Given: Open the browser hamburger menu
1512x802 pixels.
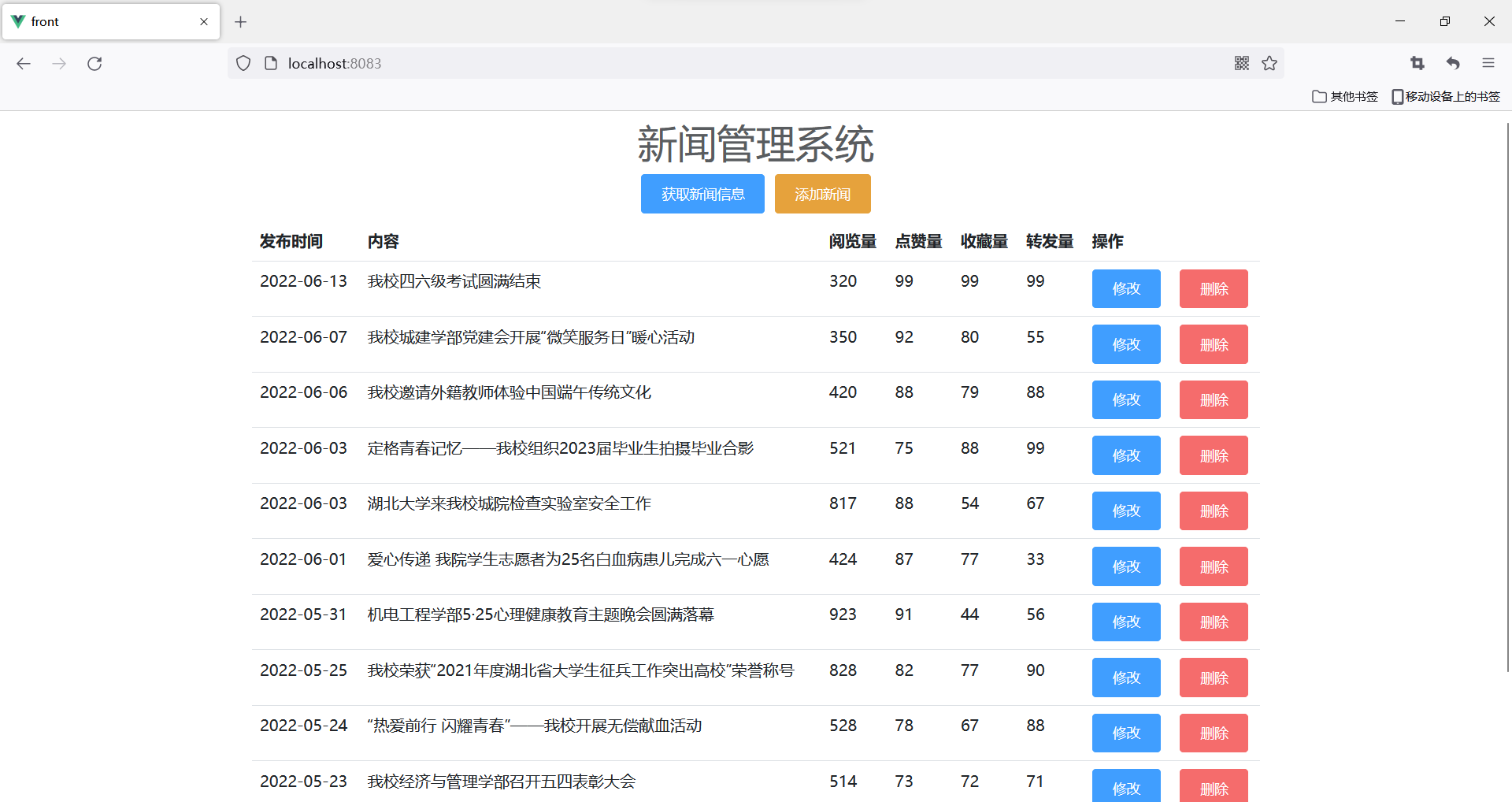Looking at the screenshot, I should [x=1488, y=63].
